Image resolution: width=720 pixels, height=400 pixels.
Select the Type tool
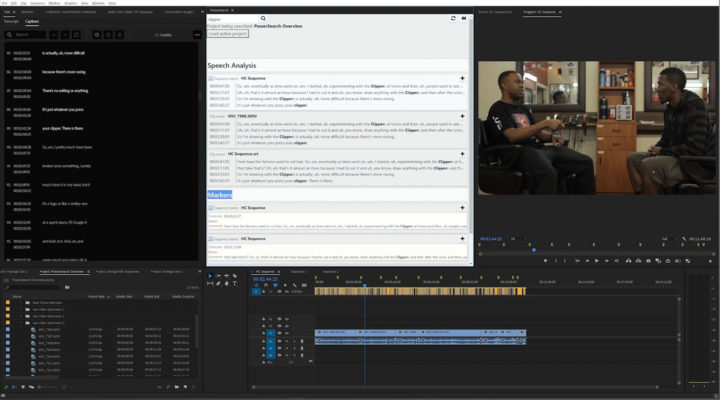(235, 284)
